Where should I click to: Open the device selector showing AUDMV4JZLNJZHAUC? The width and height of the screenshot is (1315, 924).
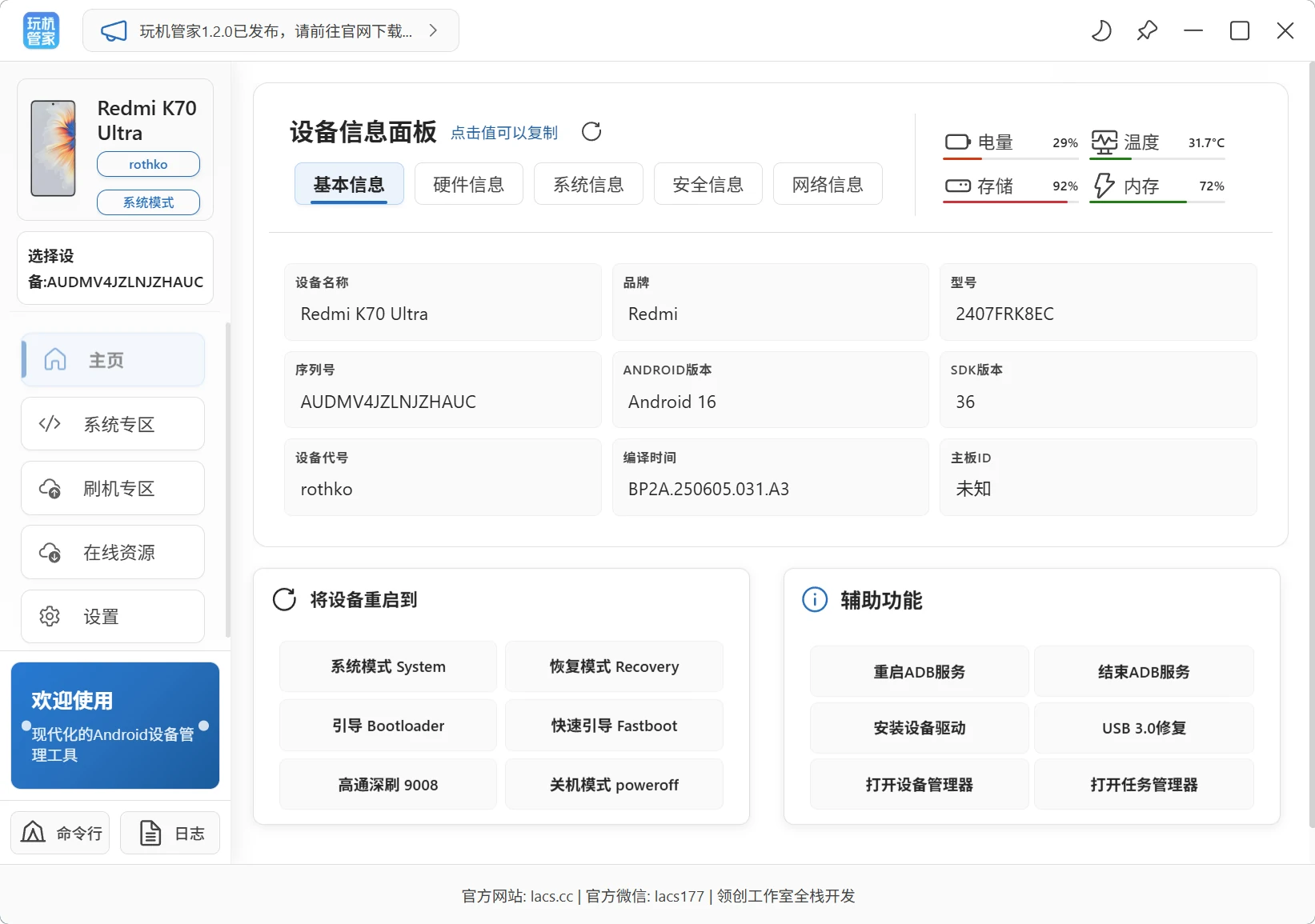coord(114,268)
